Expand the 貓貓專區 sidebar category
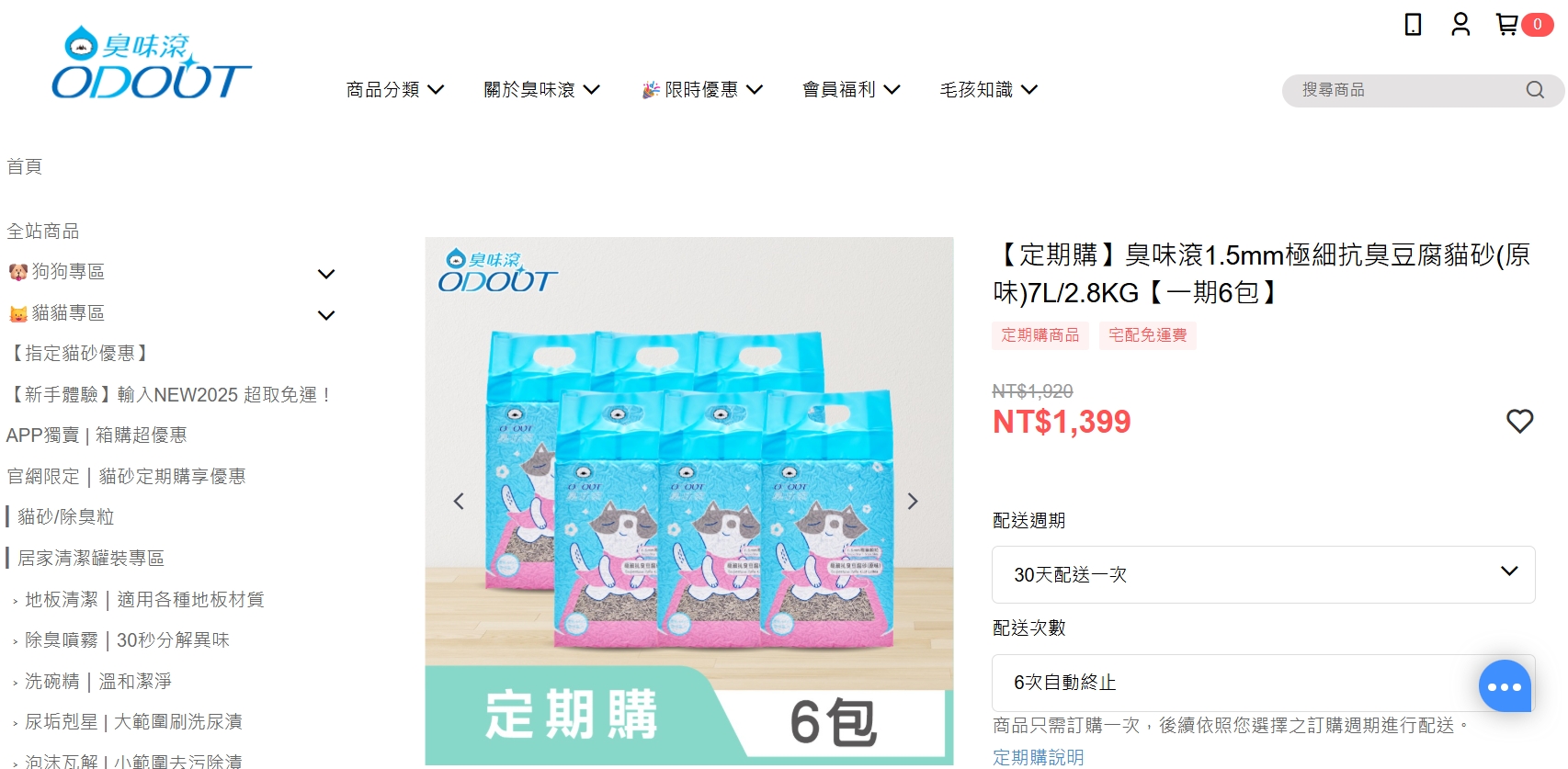This screenshot has height=769, width=1568. tap(325, 315)
